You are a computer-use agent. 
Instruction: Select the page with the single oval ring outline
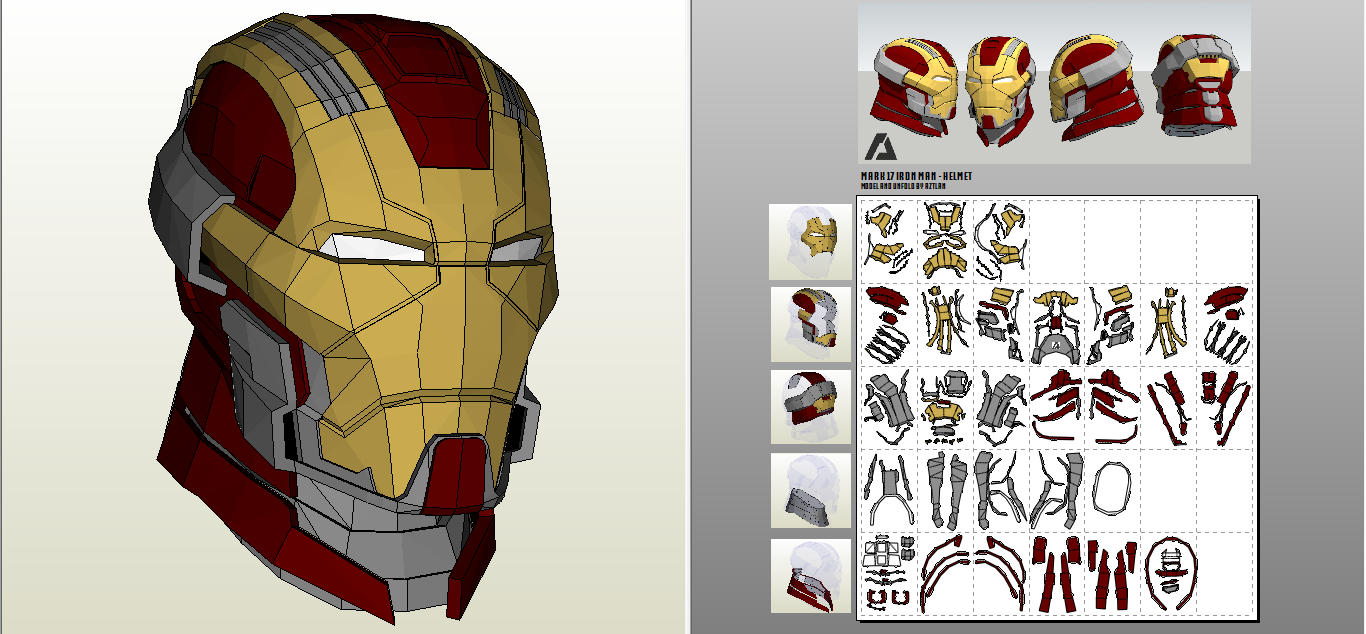pos(1113,490)
